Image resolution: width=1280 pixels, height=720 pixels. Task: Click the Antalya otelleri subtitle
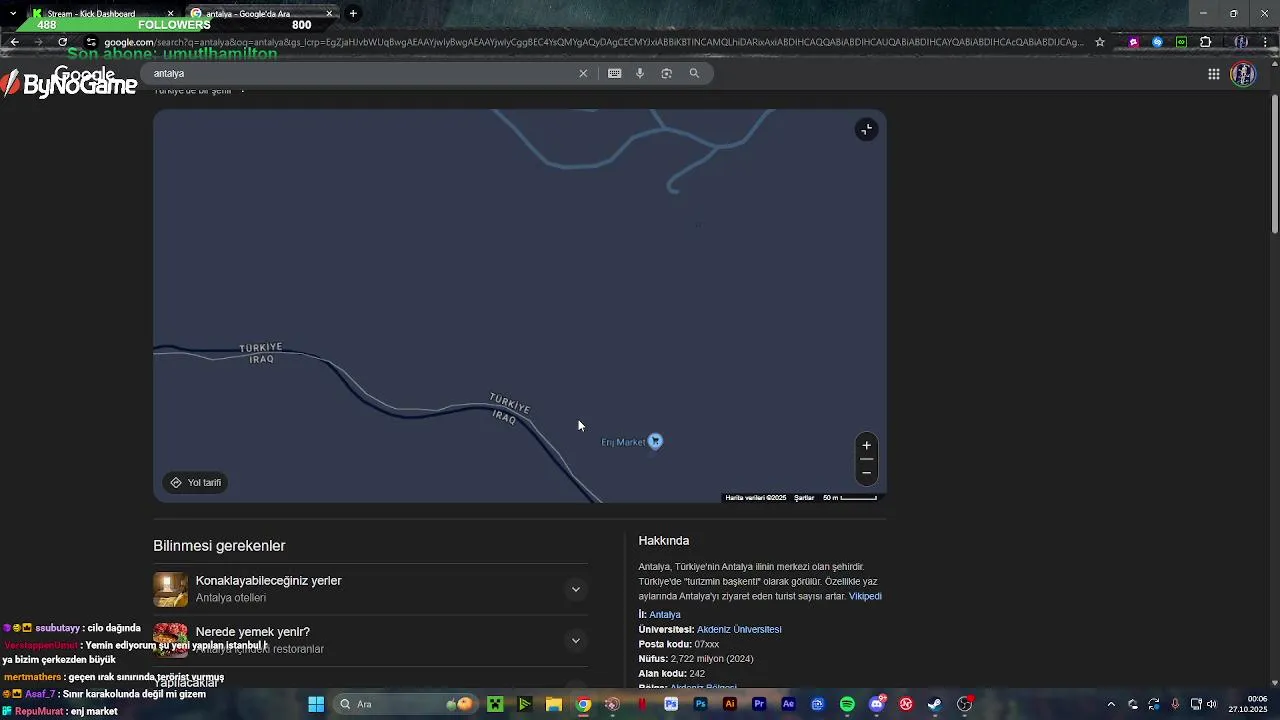click(231, 598)
